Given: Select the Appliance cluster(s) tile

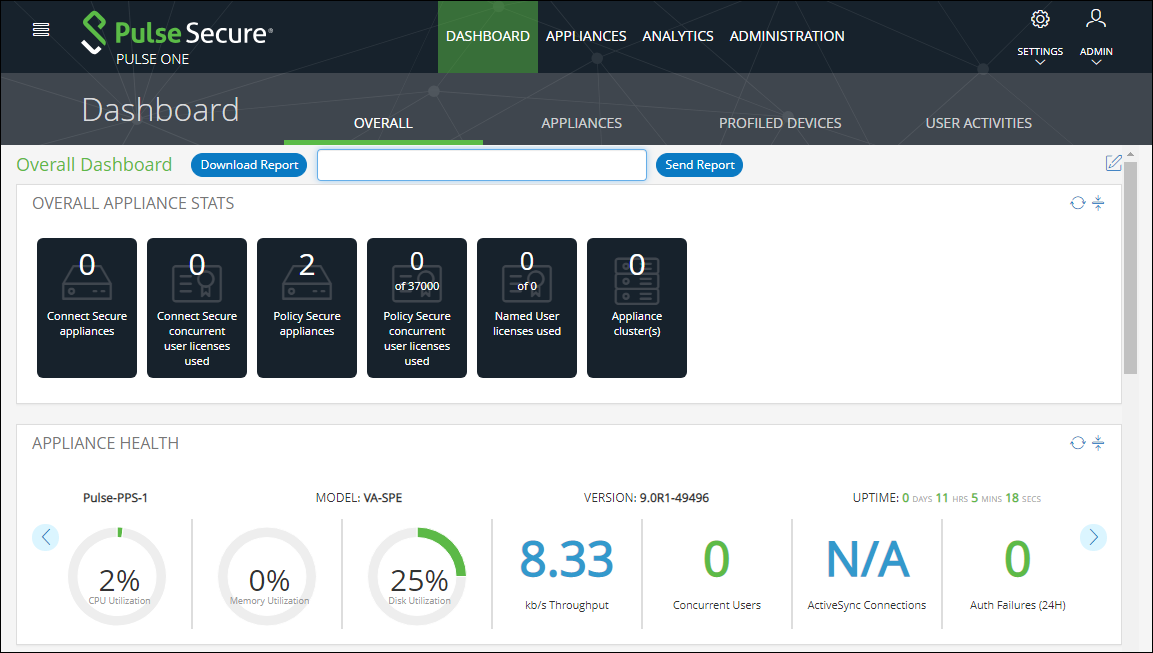Looking at the screenshot, I should [x=637, y=308].
